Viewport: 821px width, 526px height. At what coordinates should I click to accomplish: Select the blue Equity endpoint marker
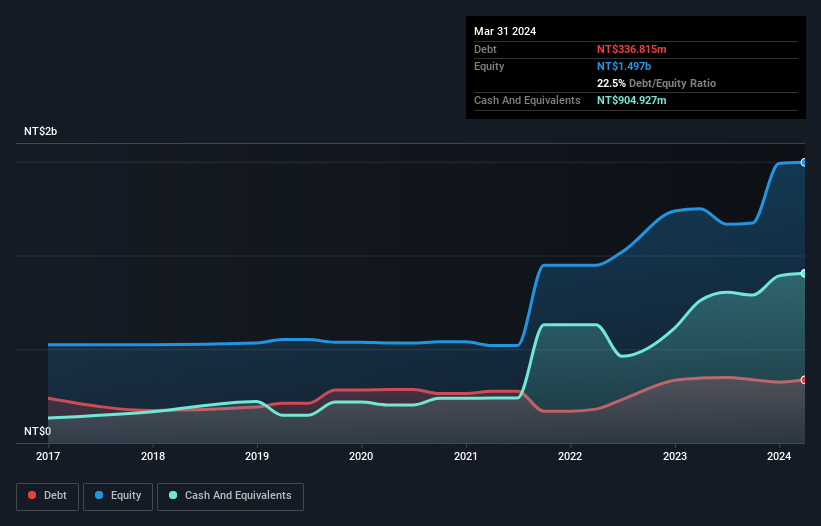click(x=804, y=163)
